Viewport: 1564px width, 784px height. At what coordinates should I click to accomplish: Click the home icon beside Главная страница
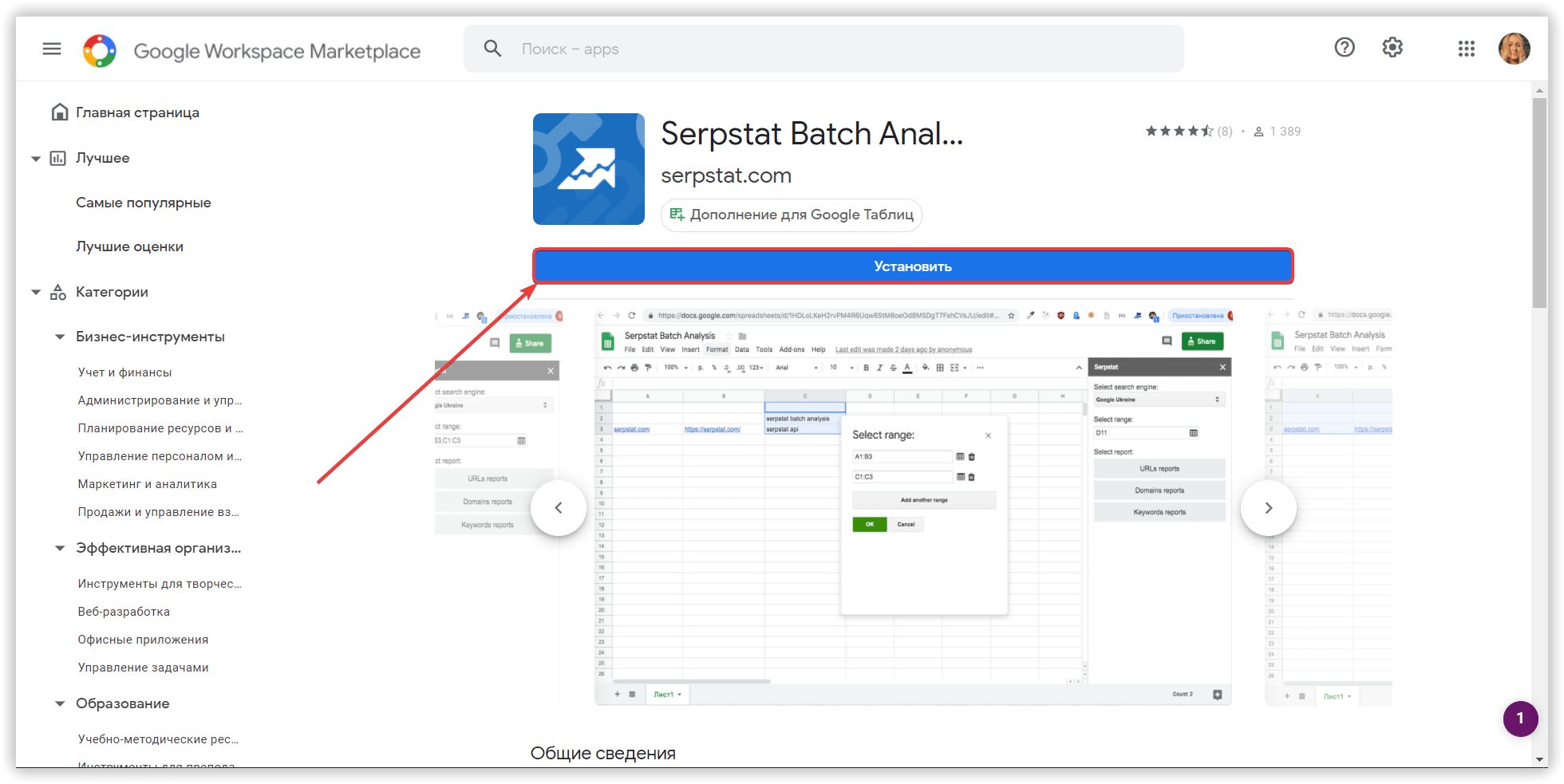click(x=59, y=112)
